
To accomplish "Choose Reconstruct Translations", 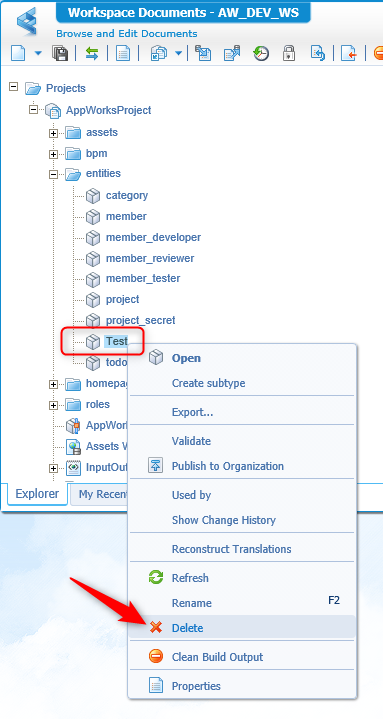I will (242, 549).
